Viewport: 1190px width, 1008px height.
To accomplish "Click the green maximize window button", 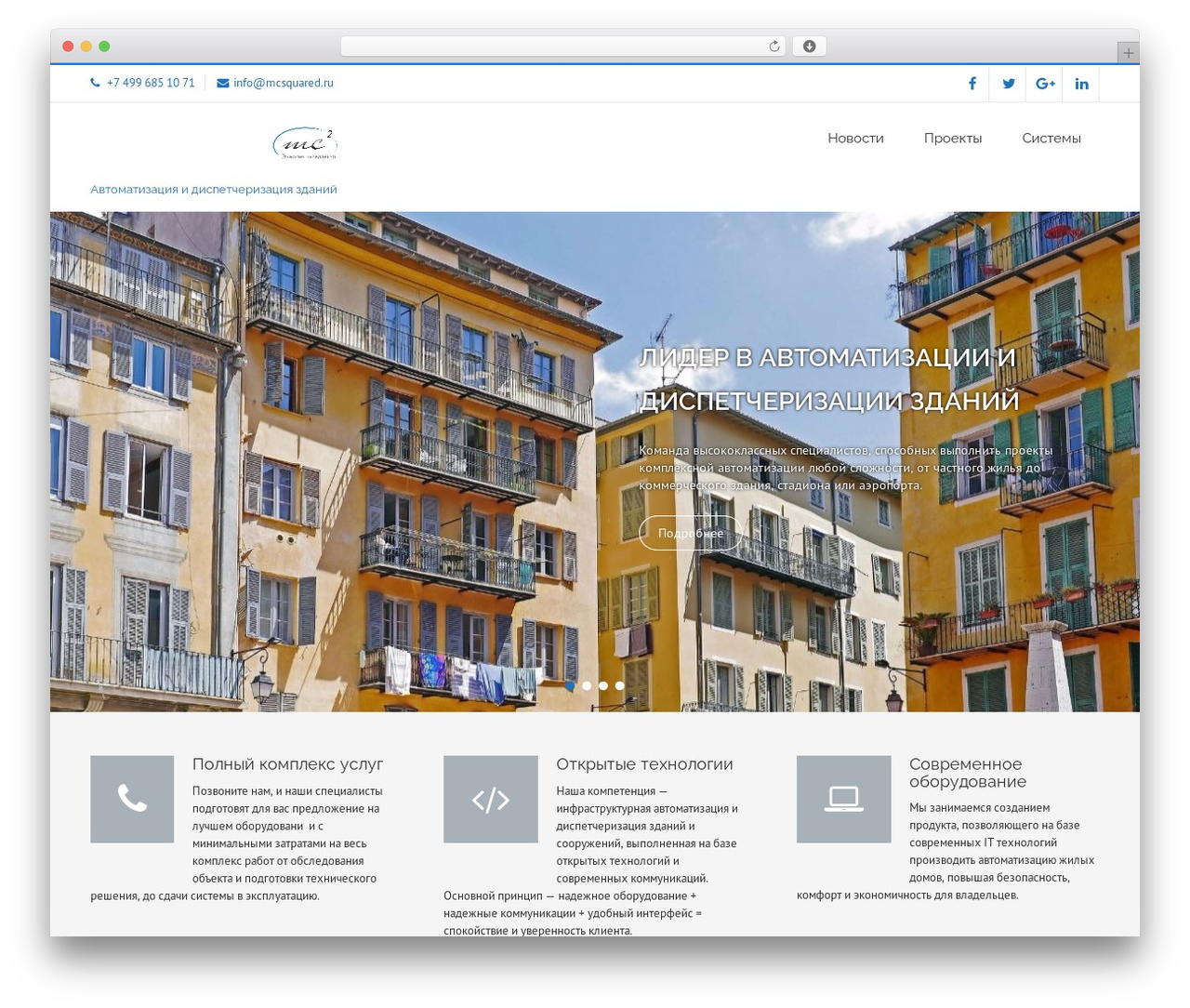I will pyautogui.click(x=104, y=46).
